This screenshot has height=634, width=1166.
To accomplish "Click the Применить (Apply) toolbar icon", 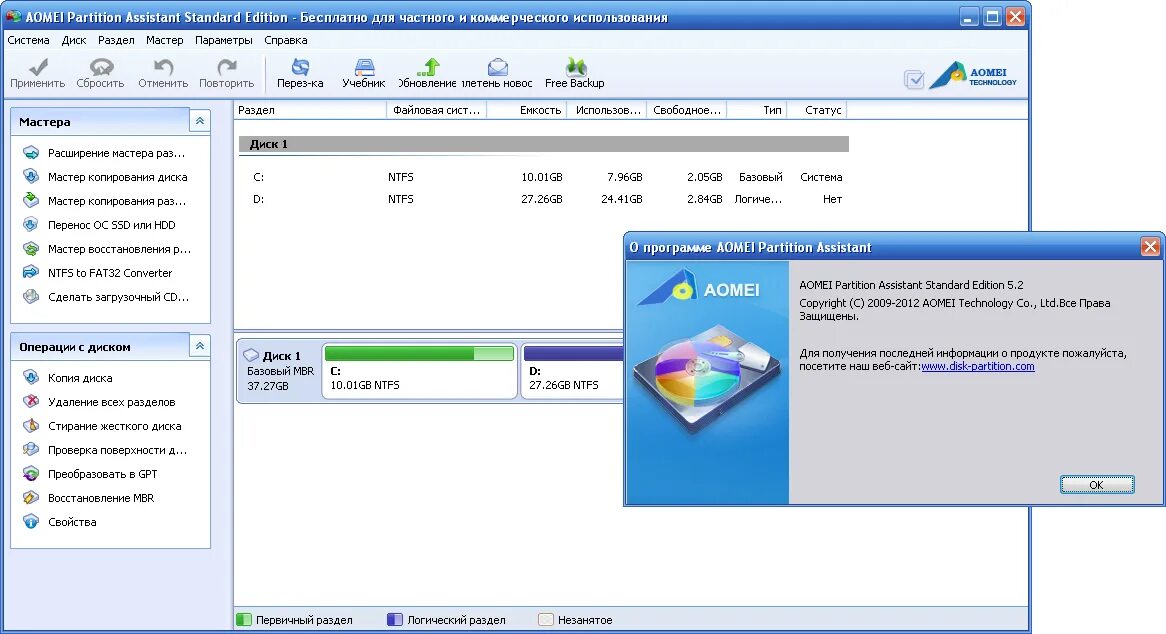I will (38, 68).
